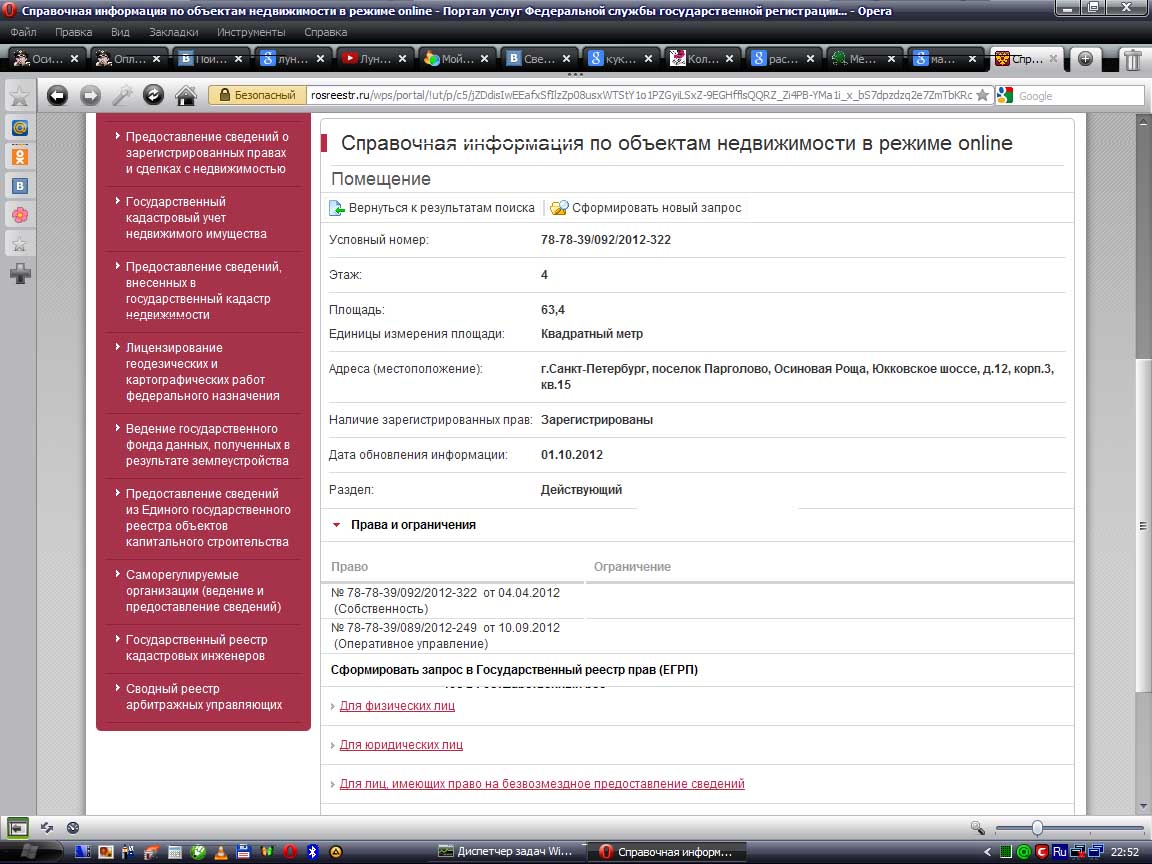This screenshot has width=1152, height=864.
Task: Expand 'Для юридических лиц' section
Action: click(401, 745)
